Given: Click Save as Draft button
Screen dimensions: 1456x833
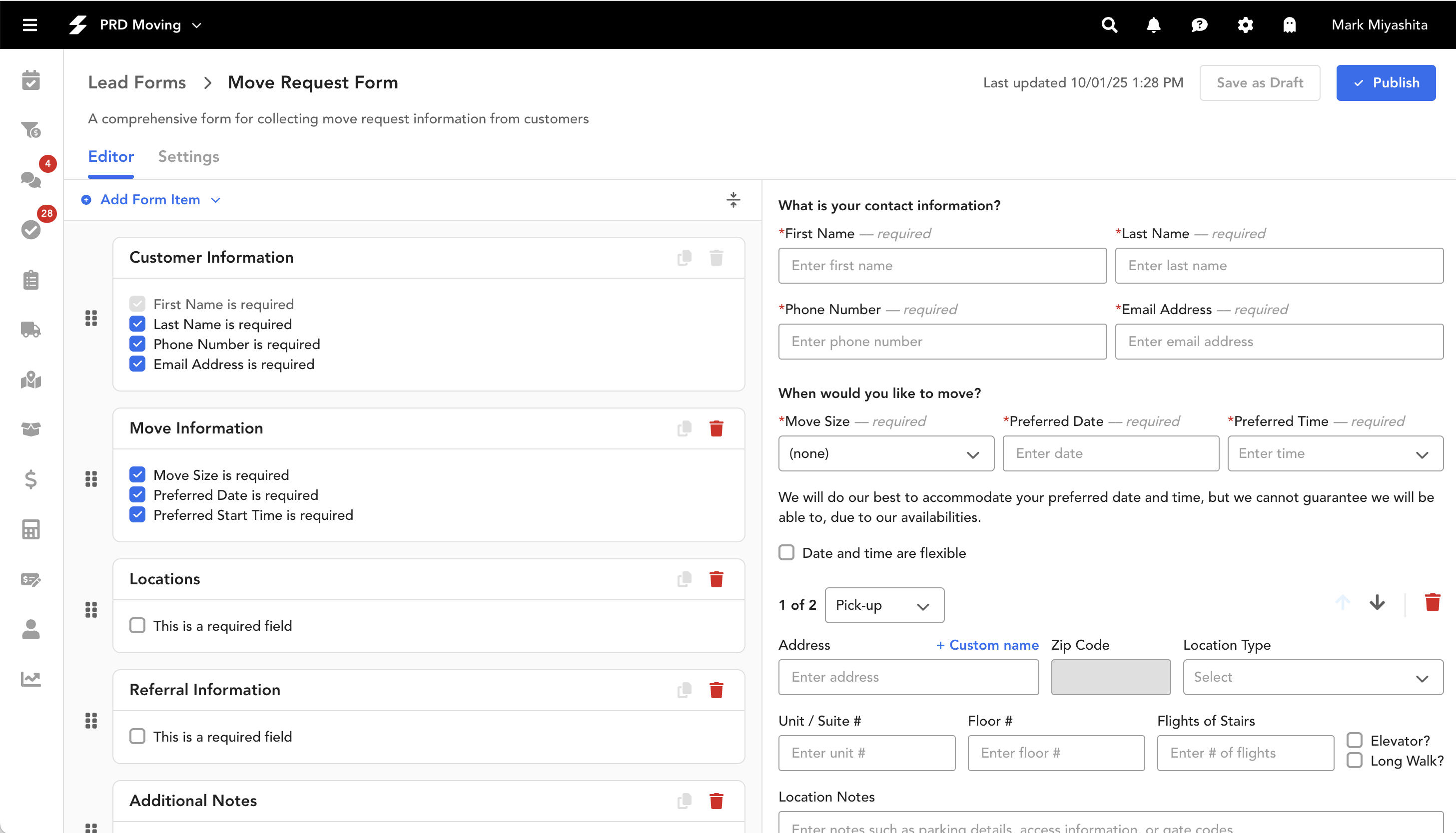Looking at the screenshot, I should click(x=1259, y=83).
